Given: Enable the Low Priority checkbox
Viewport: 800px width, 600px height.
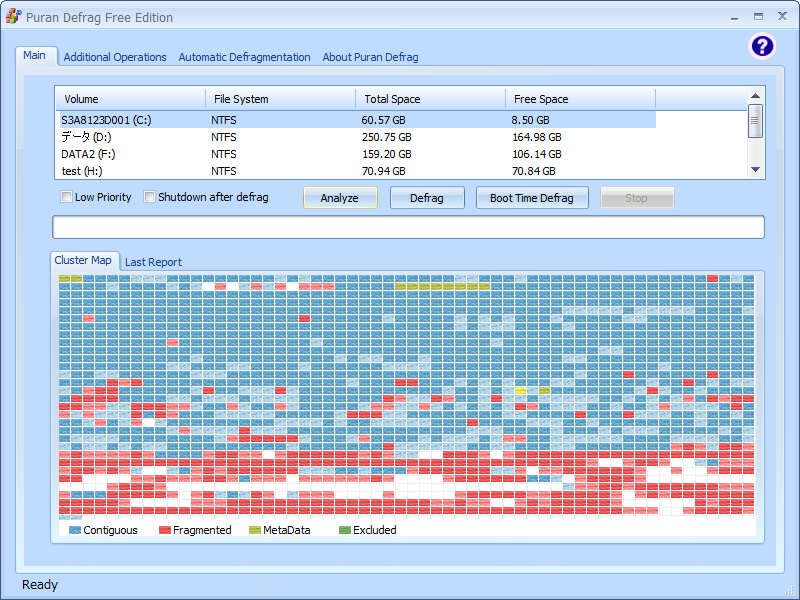Looking at the screenshot, I should pos(66,197).
